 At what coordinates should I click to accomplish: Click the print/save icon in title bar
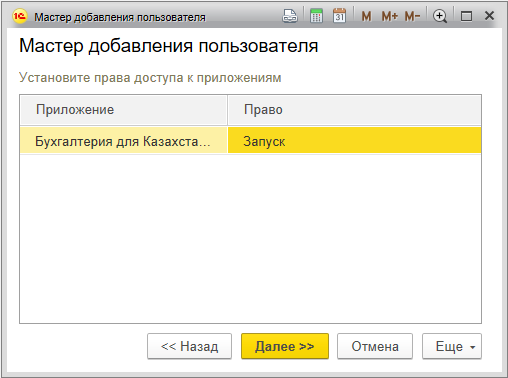click(290, 16)
